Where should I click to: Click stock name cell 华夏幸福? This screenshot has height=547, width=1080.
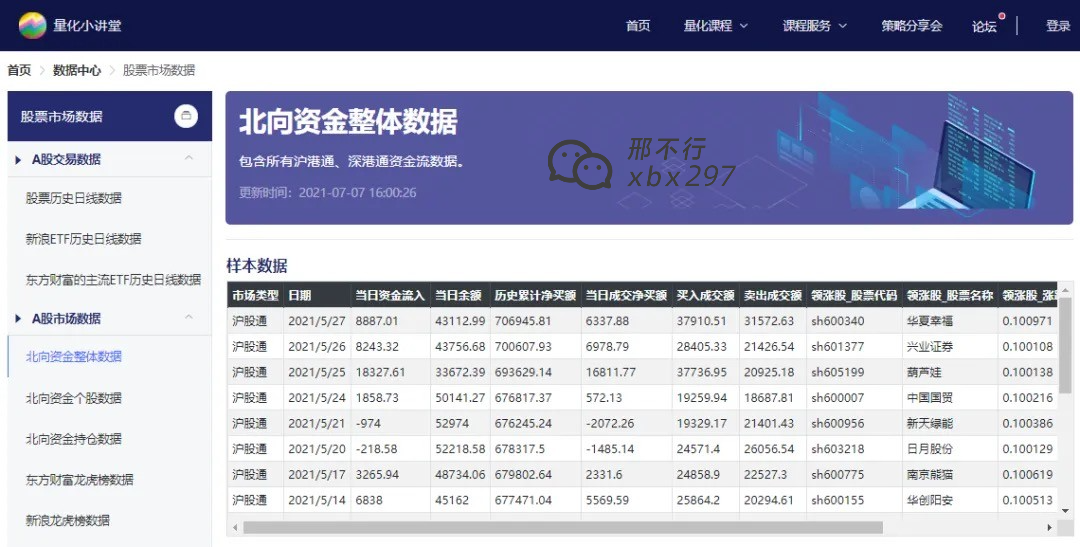pyautogui.click(x=950, y=321)
